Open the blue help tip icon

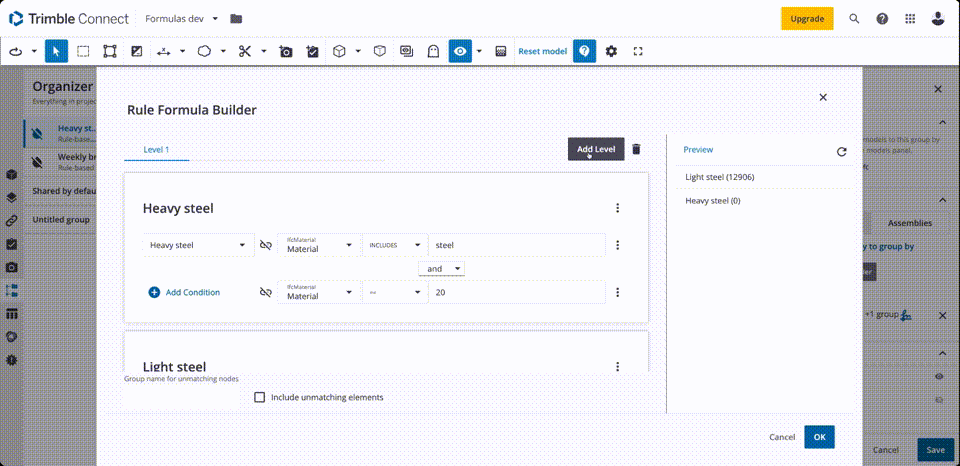point(584,51)
